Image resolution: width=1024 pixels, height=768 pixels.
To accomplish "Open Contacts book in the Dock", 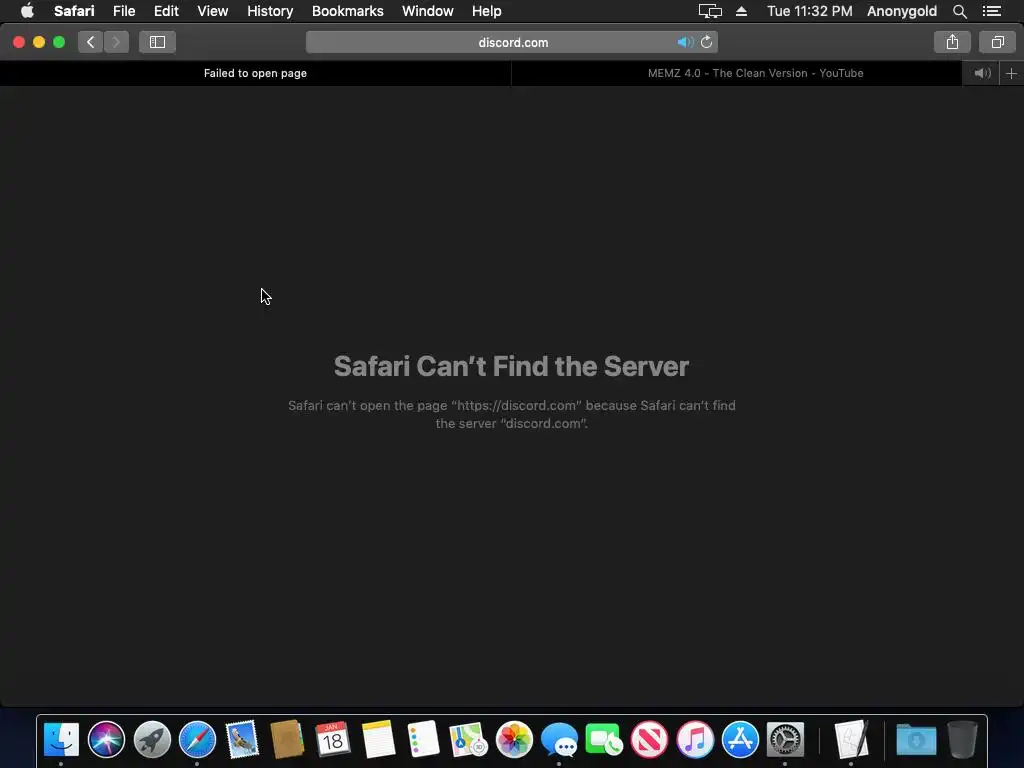I will pos(287,739).
